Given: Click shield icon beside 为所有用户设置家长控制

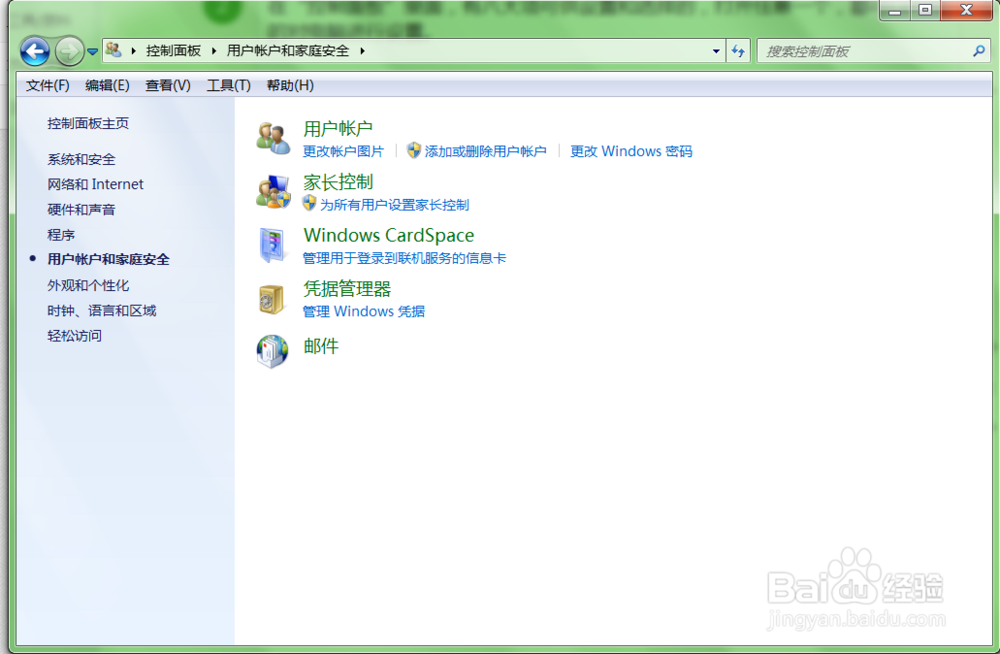Looking at the screenshot, I should click(309, 204).
